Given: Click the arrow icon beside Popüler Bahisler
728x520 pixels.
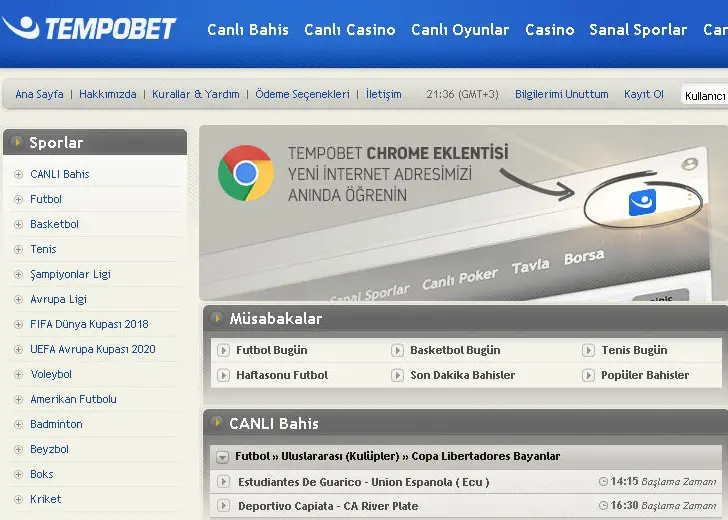Looking at the screenshot, I should pyautogui.click(x=588, y=375).
